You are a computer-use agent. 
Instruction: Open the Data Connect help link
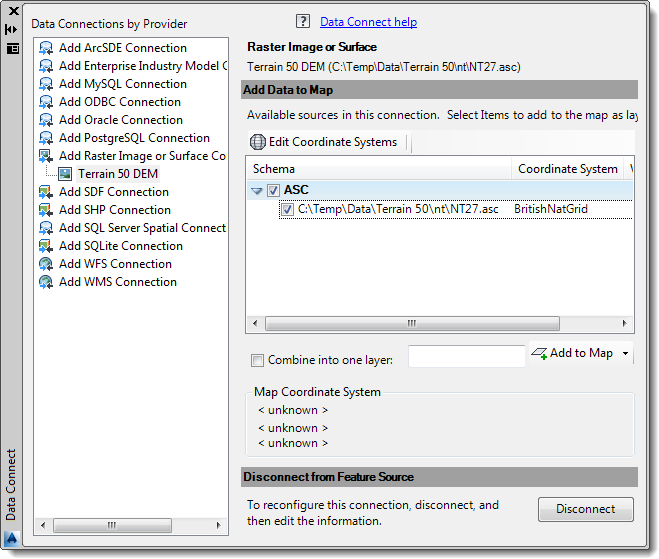368,22
